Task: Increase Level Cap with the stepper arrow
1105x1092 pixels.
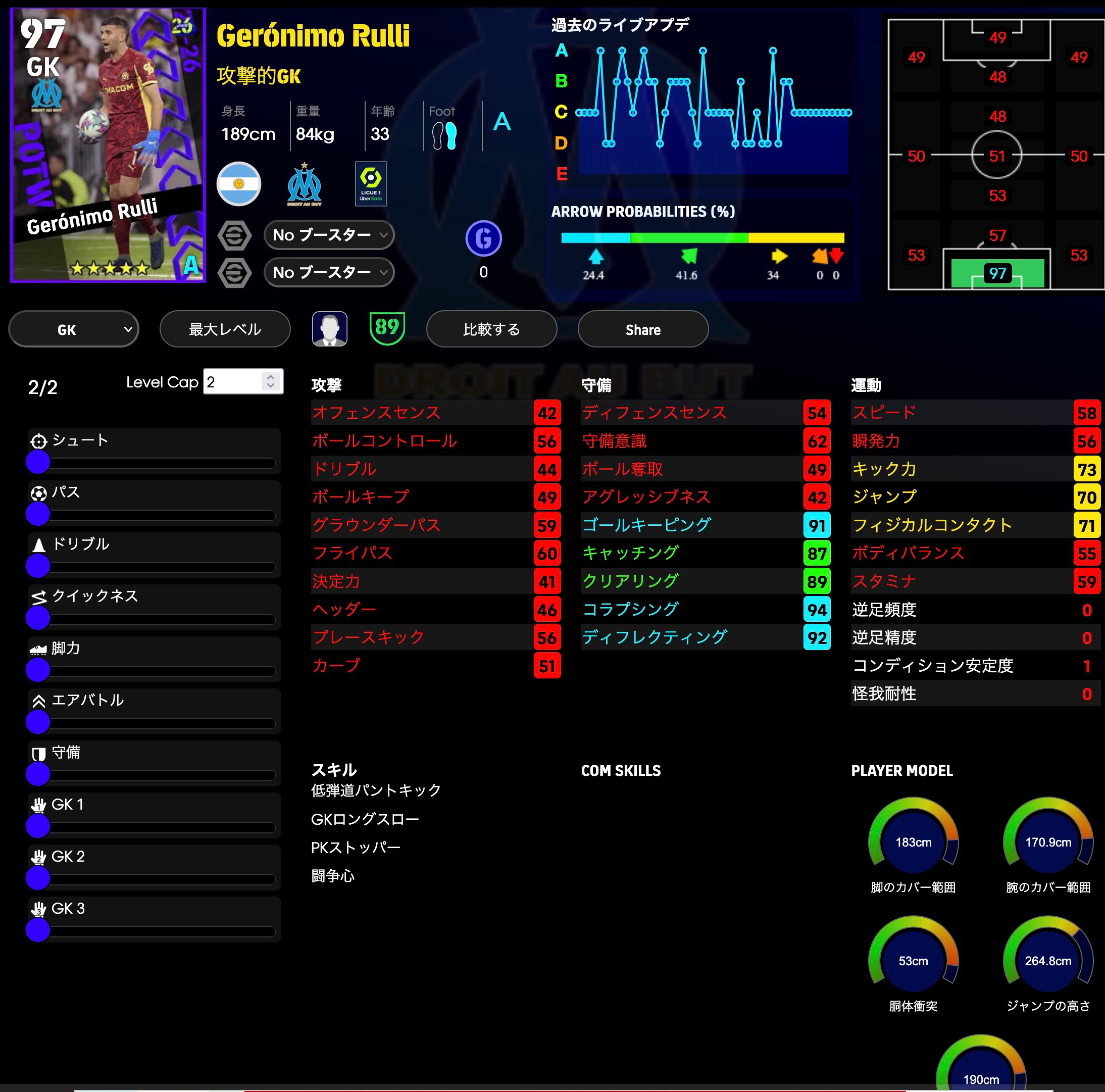Action: [271, 377]
